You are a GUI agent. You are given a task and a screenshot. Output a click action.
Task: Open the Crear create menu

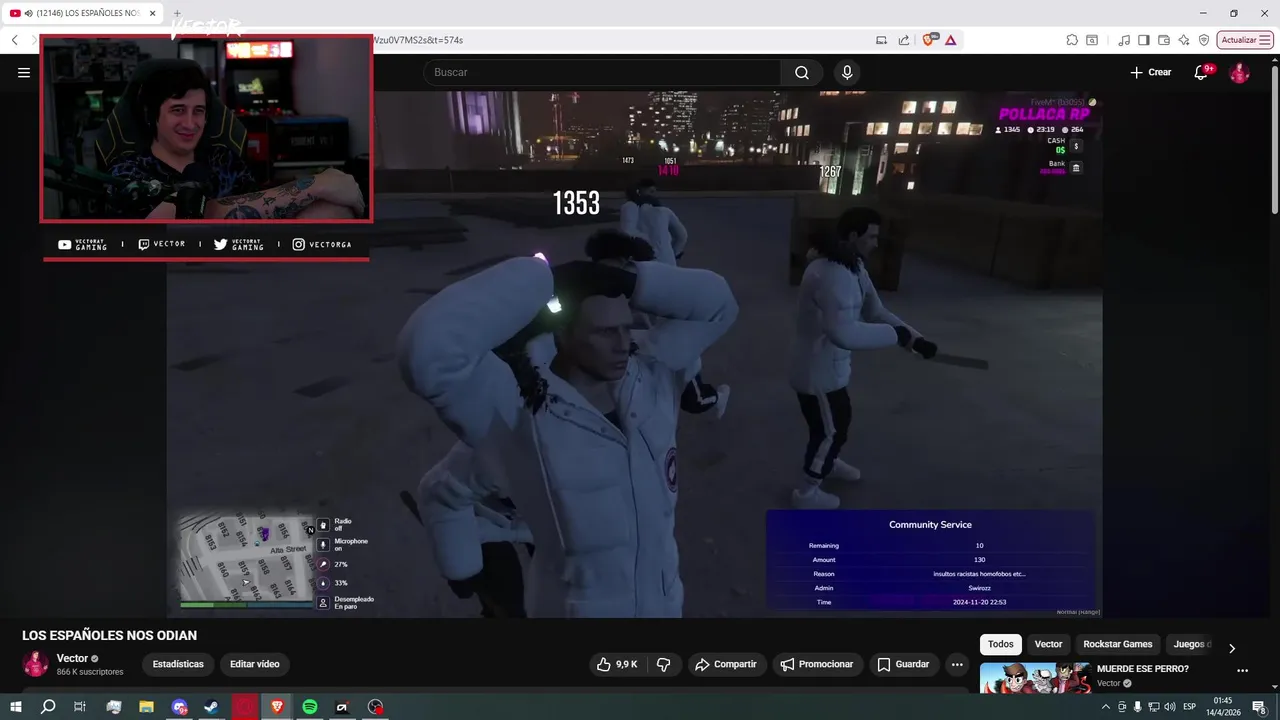click(x=1150, y=72)
